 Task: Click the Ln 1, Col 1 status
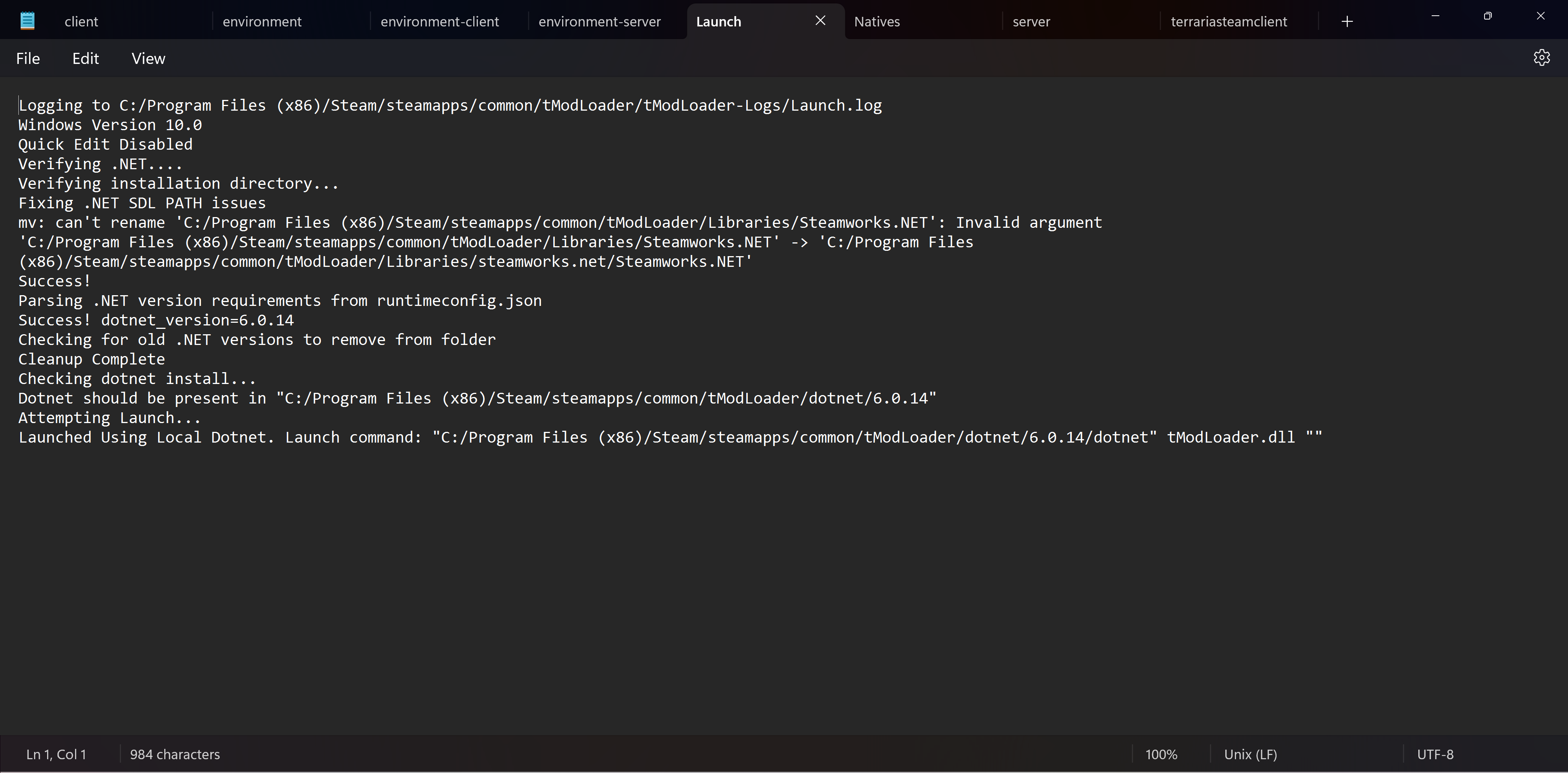(x=56, y=754)
